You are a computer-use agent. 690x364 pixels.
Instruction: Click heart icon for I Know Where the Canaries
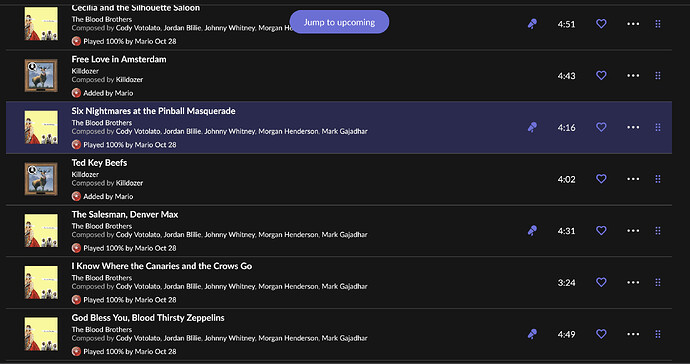[601, 282]
